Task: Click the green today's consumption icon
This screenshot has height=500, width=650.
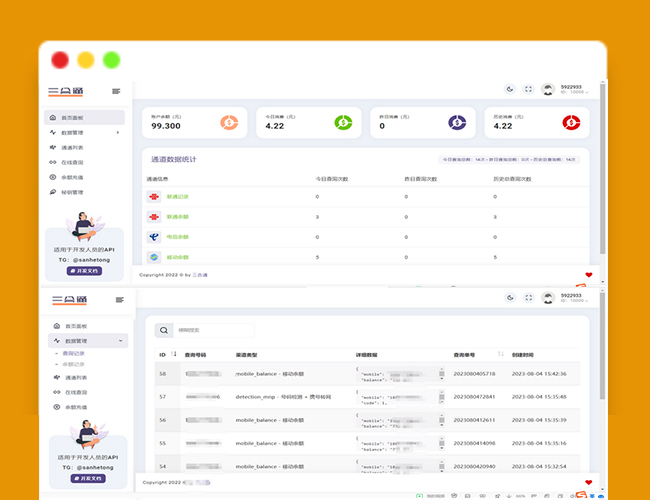Action: pyautogui.click(x=342, y=123)
